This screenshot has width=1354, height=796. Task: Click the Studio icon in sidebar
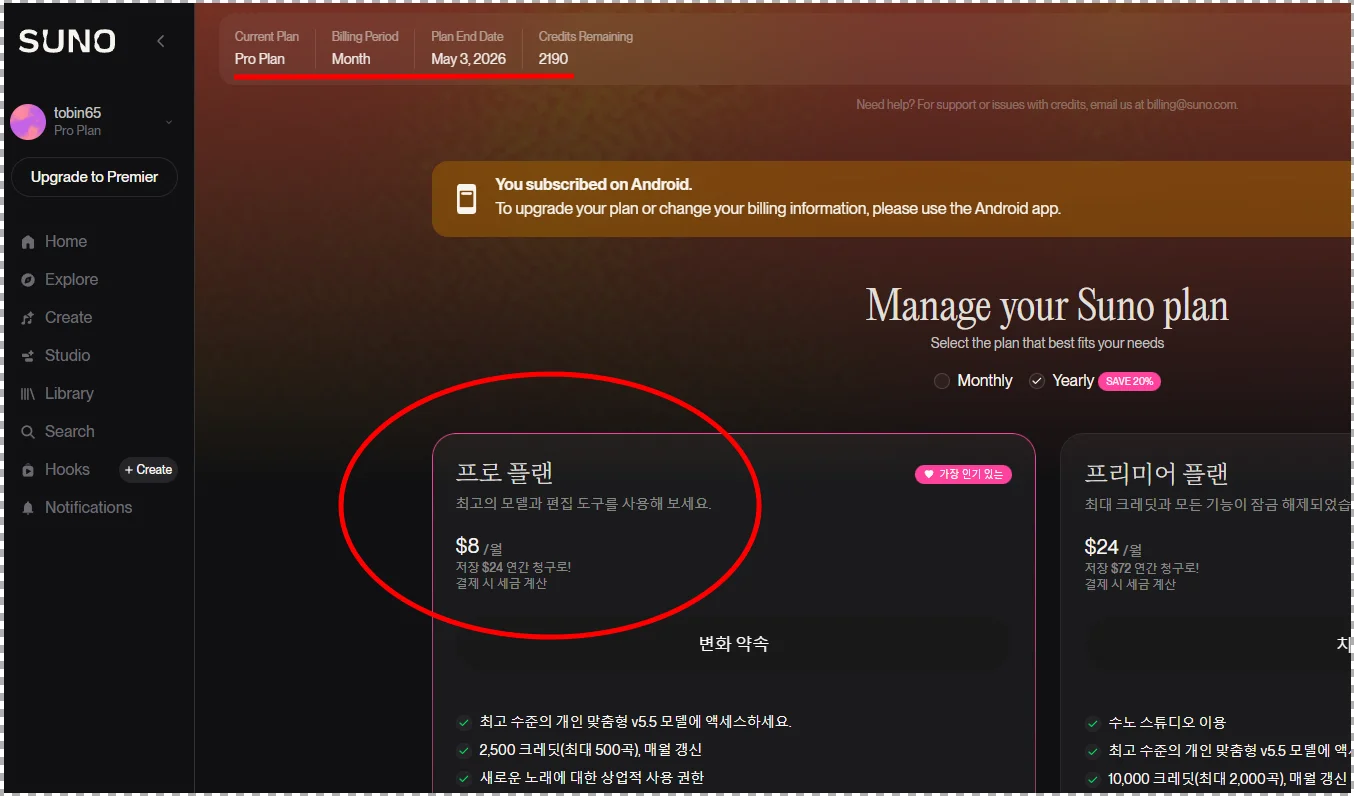(28, 356)
